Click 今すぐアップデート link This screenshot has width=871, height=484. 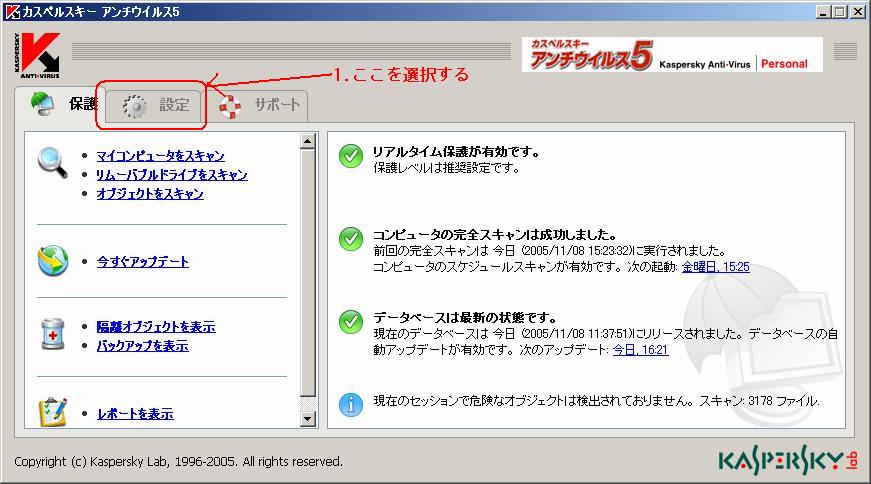tap(143, 262)
